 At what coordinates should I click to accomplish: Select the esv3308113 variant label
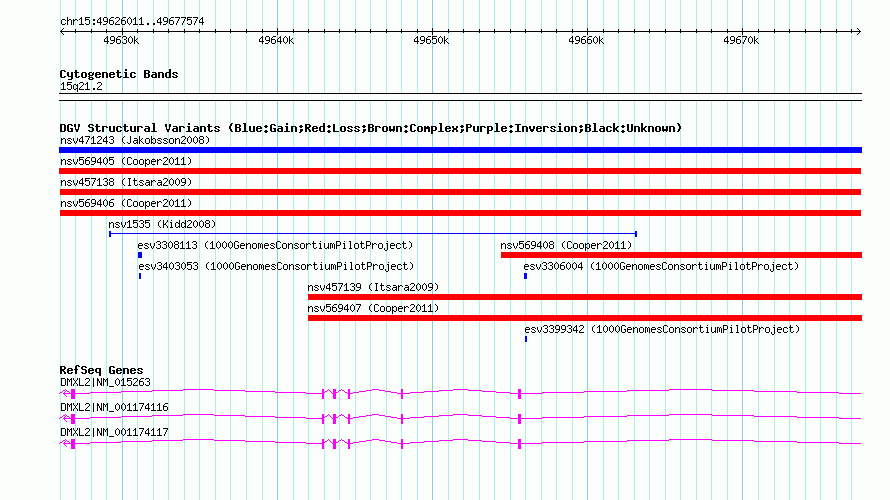(275, 245)
